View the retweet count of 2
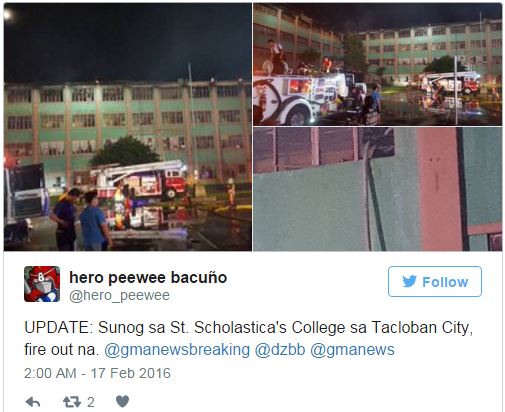Screen dimensions: 505x412 click(x=91, y=402)
